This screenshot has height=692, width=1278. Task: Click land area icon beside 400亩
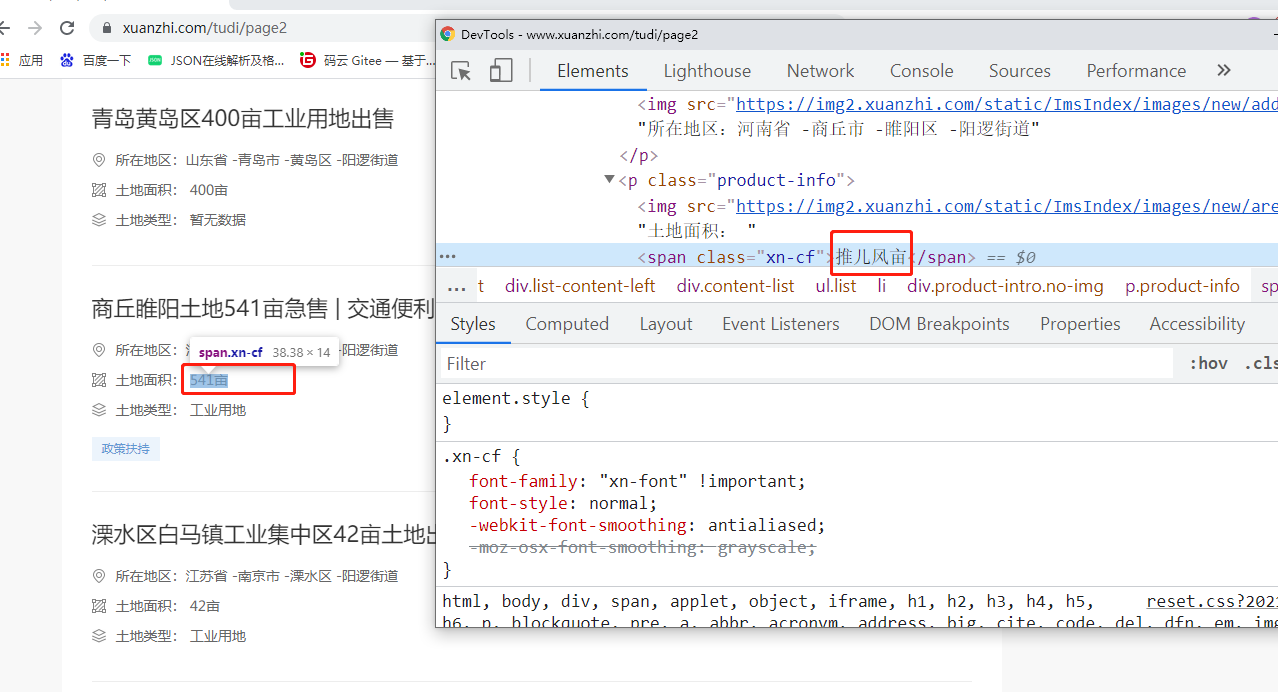point(99,190)
